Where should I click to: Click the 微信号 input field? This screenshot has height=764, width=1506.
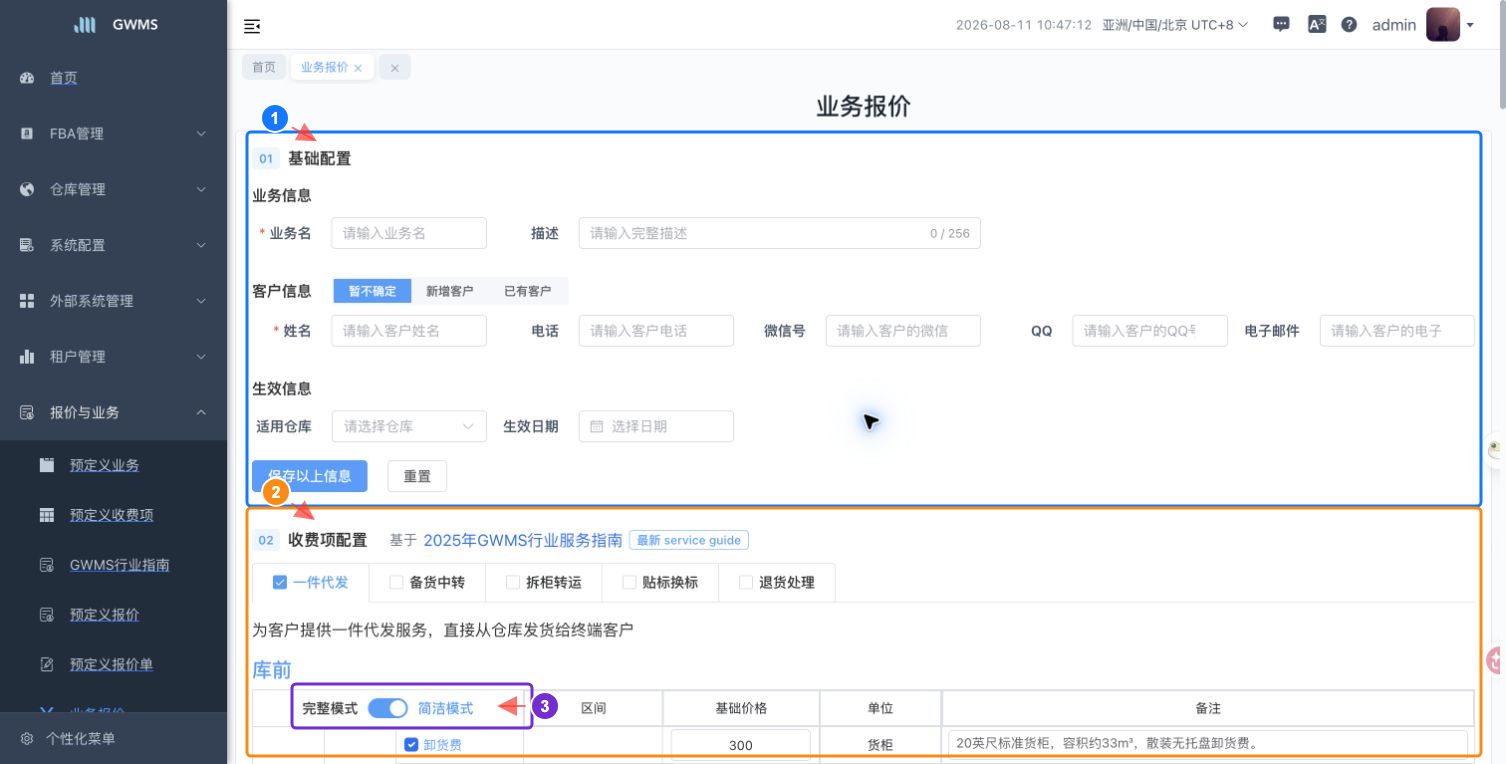pos(903,331)
